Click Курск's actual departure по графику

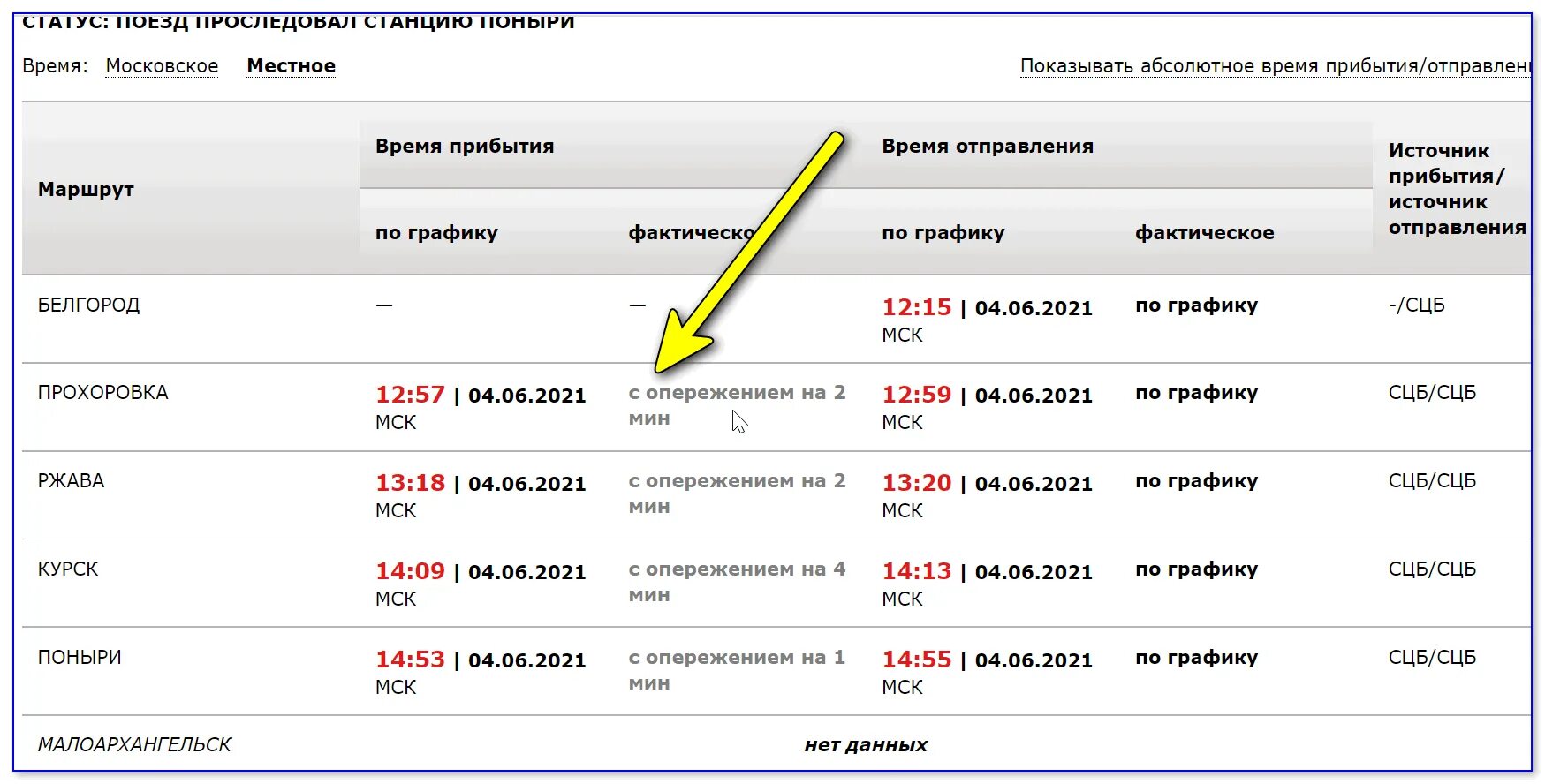point(1196,569)
